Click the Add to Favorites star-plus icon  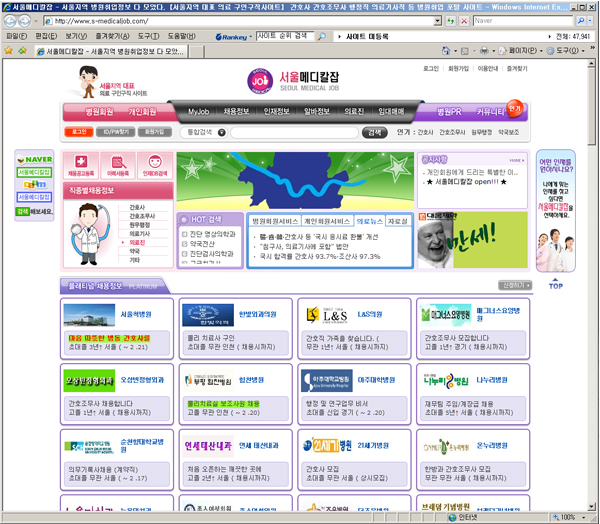click(x=23, y=51)
